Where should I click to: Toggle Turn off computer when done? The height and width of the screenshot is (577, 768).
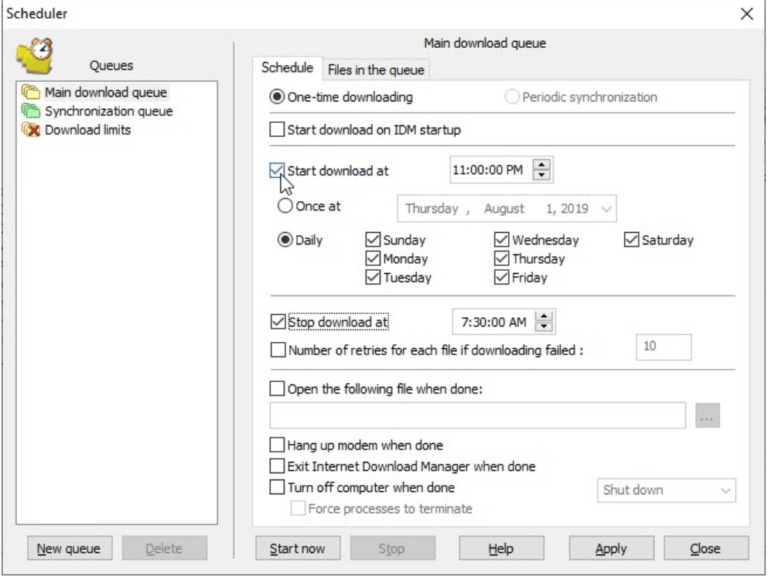(277, 488)
